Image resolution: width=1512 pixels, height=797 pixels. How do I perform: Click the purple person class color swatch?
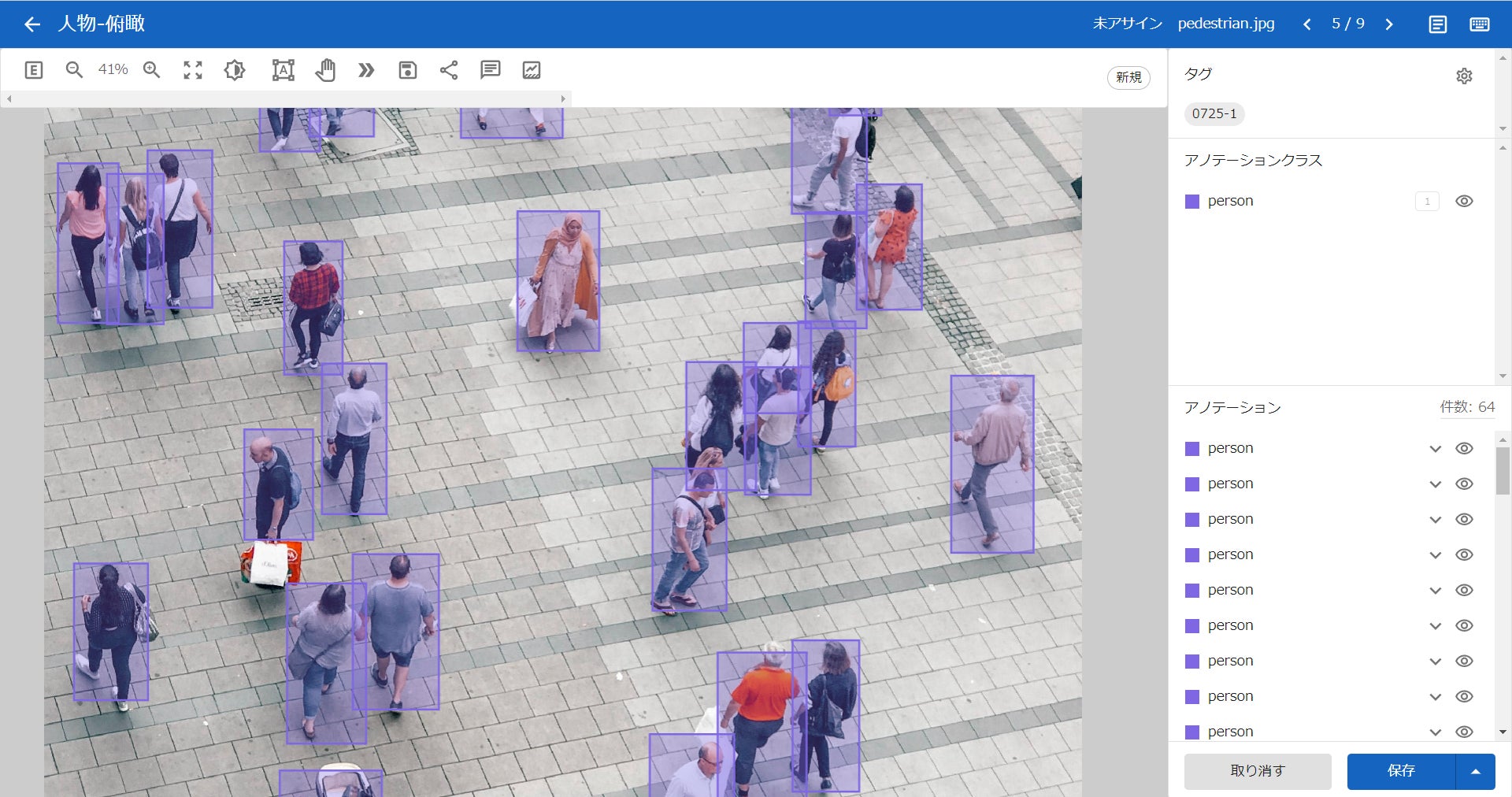1192,202
